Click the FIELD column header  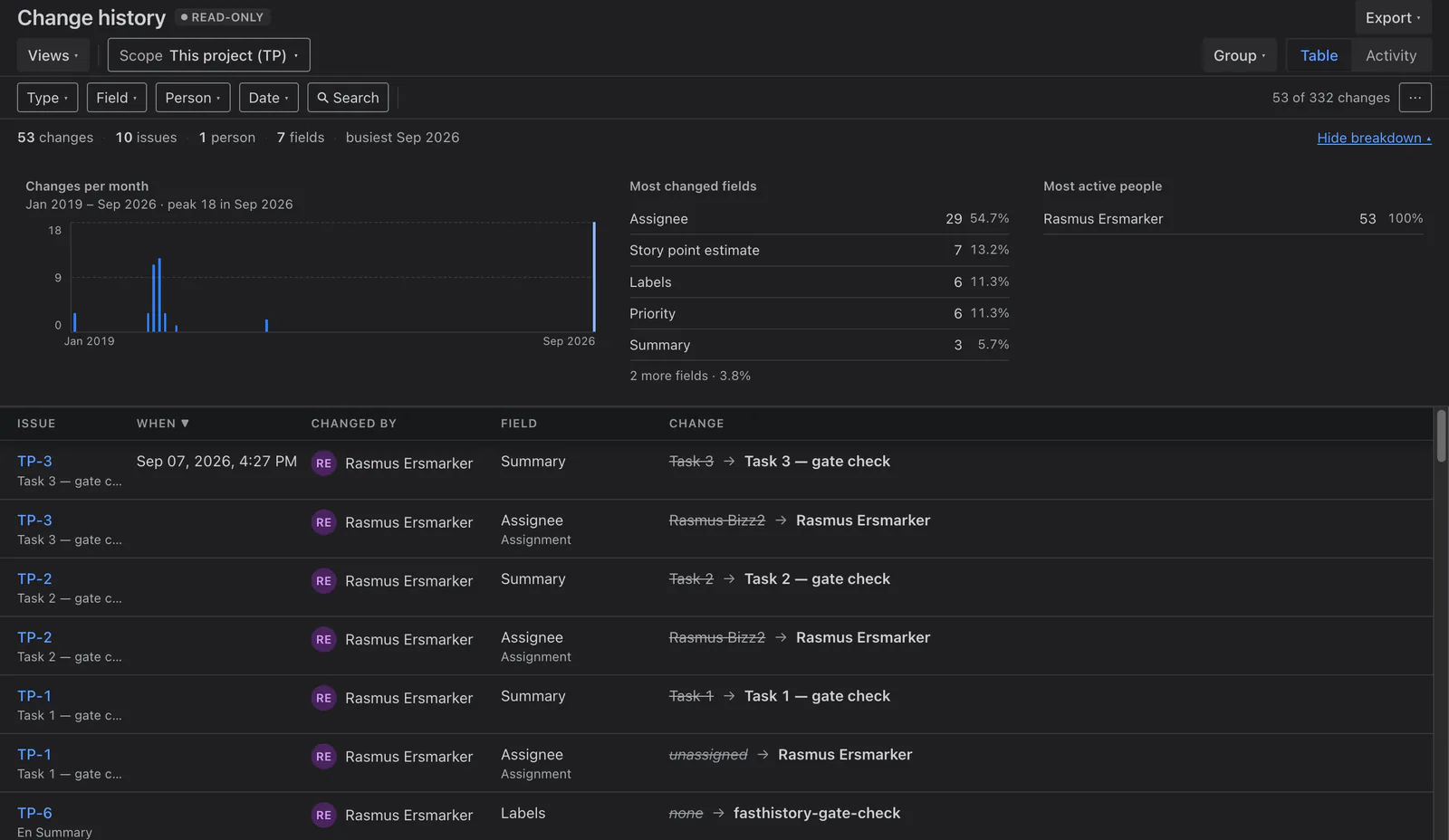click(x=519, y=424)
